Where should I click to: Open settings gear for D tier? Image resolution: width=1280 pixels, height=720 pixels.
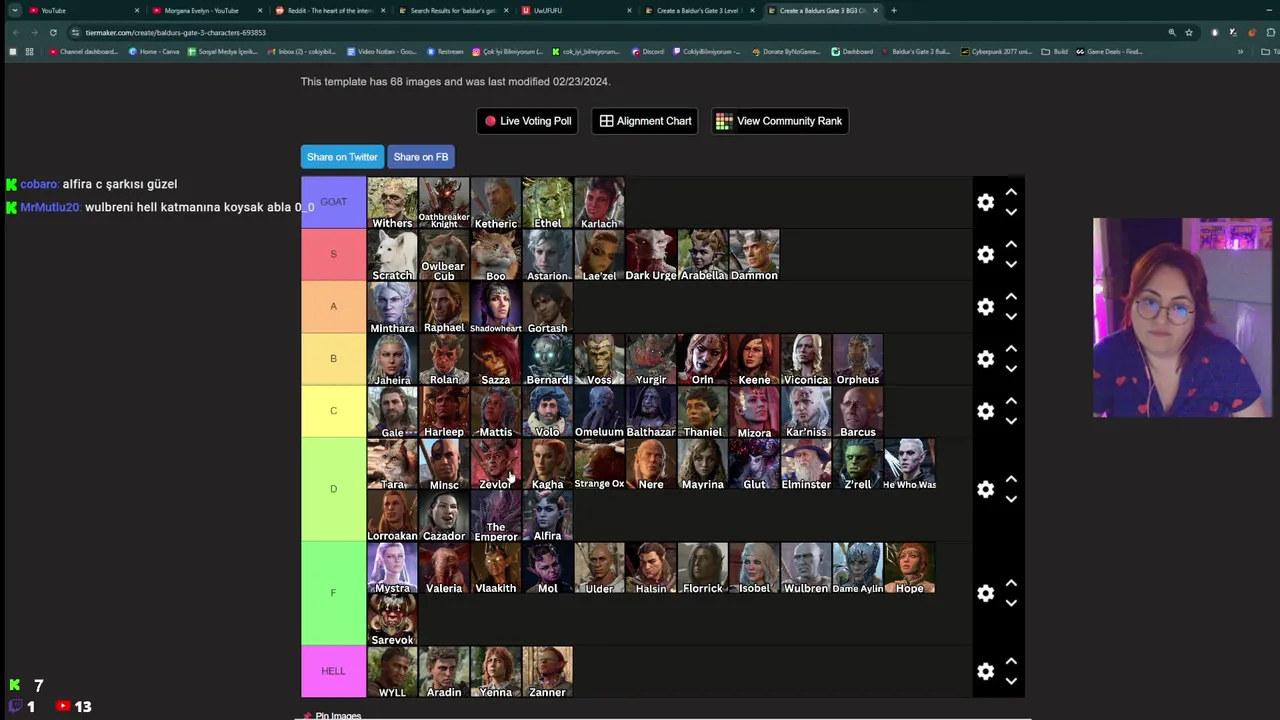985,489
